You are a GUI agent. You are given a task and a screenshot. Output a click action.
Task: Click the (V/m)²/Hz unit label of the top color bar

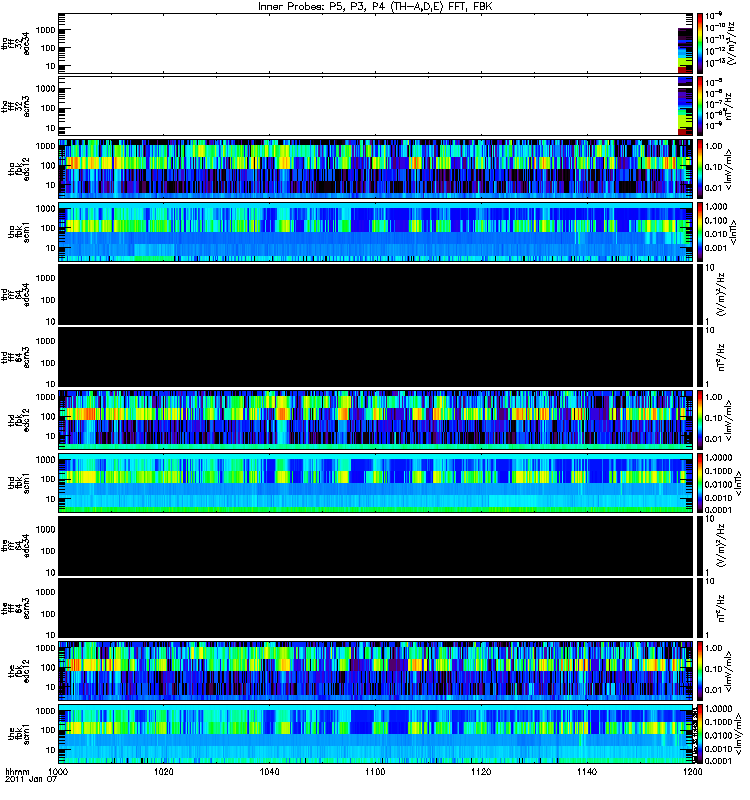731,43
